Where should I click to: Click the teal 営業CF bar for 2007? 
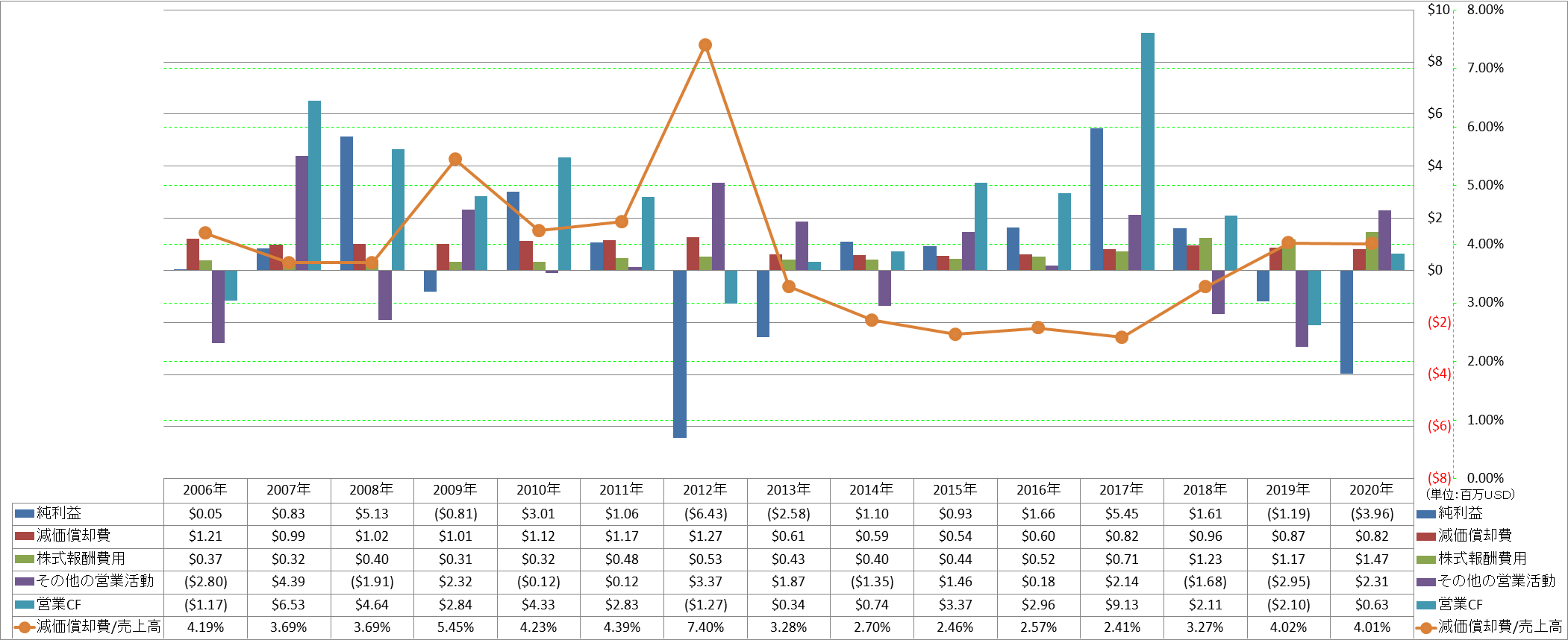[x=314, y=185]
